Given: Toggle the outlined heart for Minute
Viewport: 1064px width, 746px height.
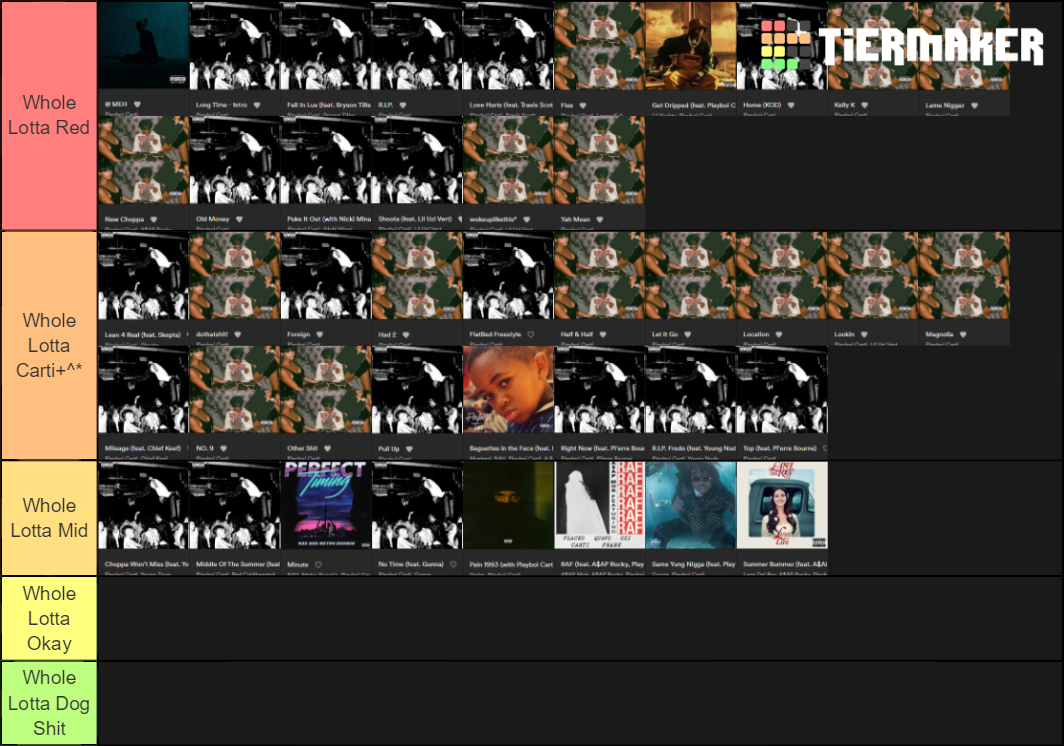Looking at the screenshot, I should (318, 564).
